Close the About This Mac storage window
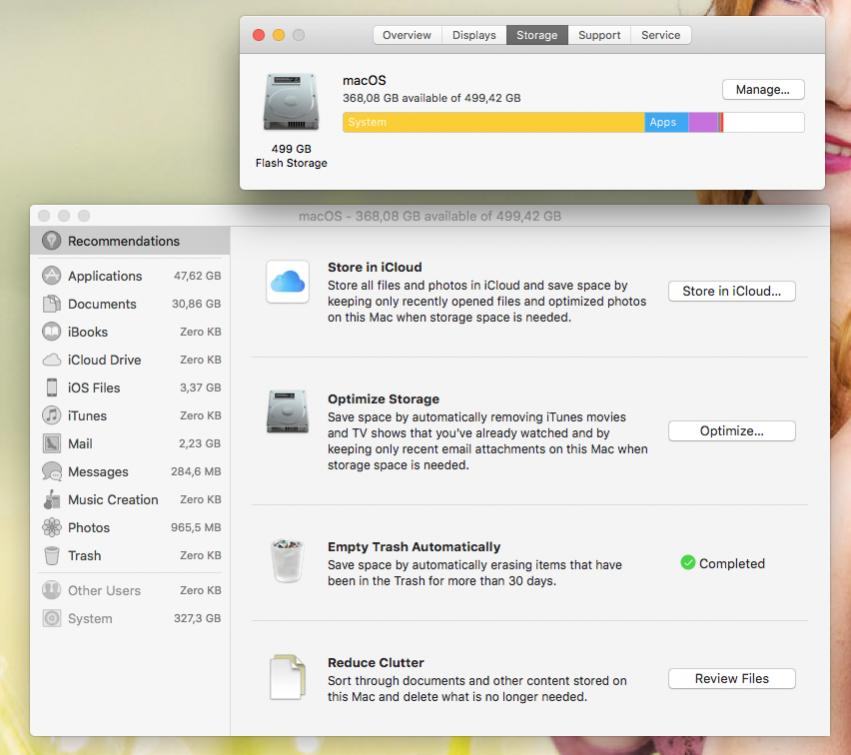This screenshot has height=755, width=851. click(x=259, y=35)
